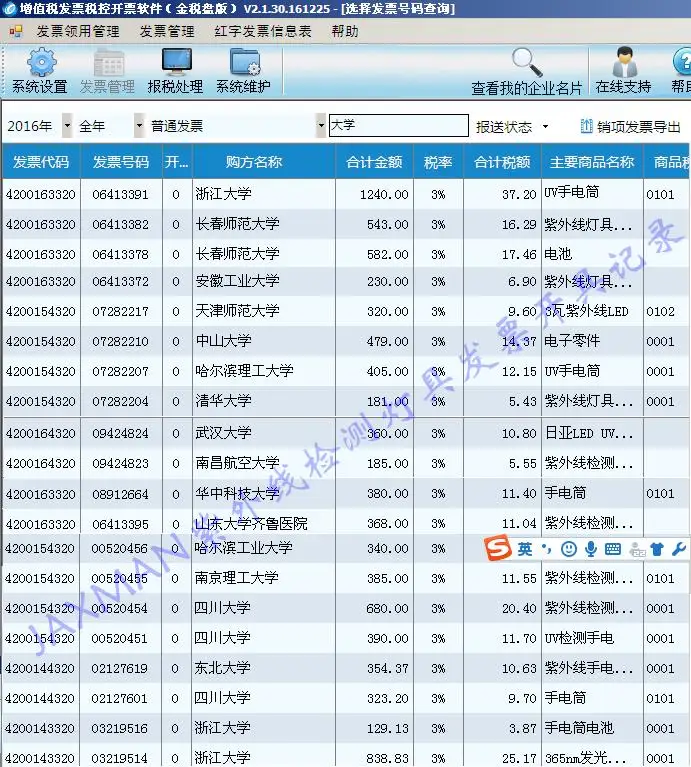Open 报税处理 monitor icon
Screen dimensions: 691x767
click(x=177, y=62)
